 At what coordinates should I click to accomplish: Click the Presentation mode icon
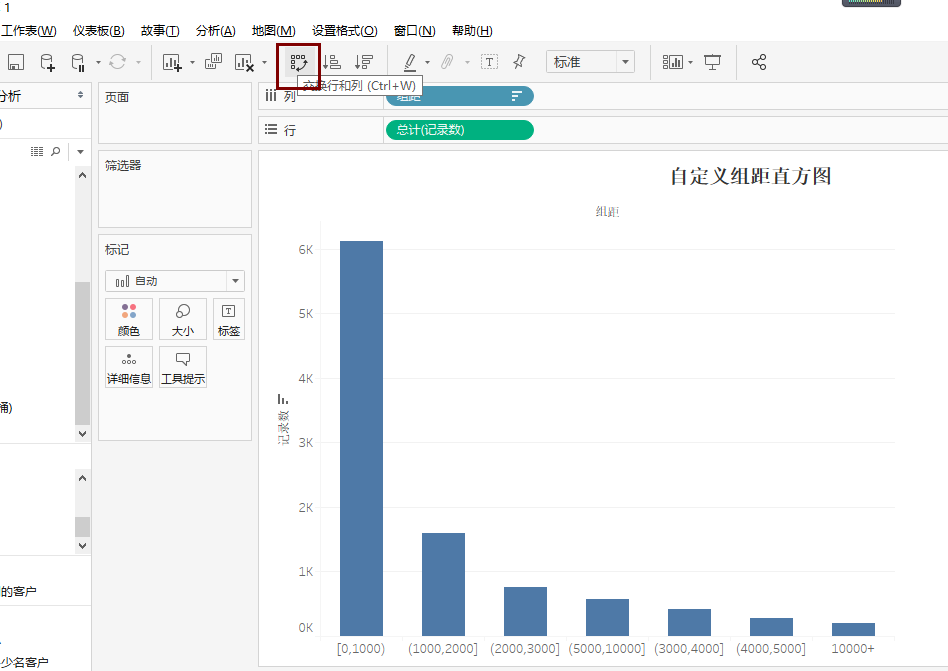[x=713, y=62]
